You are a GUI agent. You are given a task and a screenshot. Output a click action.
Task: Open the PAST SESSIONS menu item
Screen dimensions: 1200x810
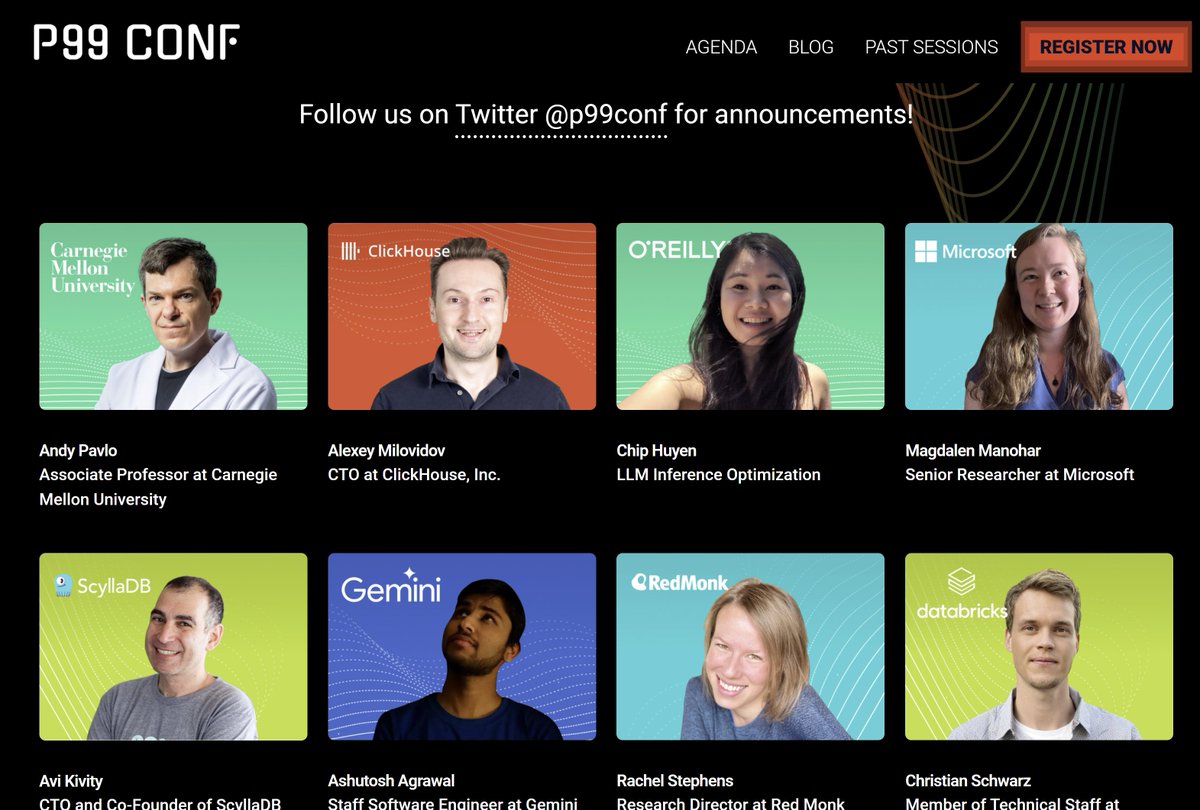coord(931,47)
